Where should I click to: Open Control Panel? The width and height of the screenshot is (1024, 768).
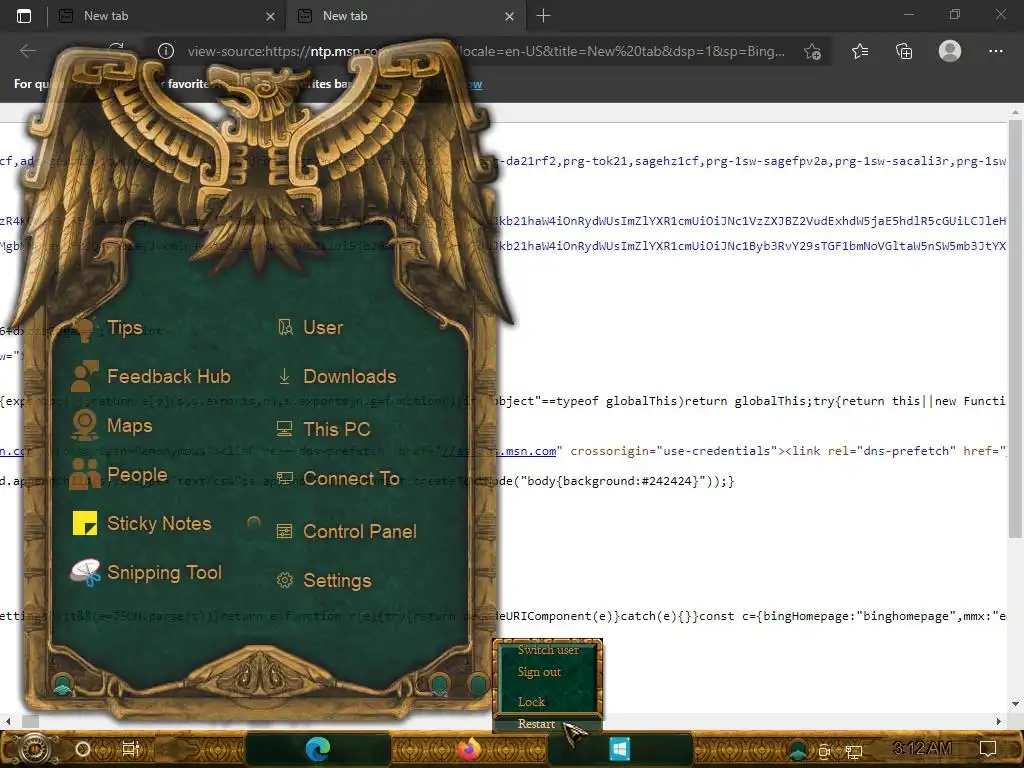[347, 532]
